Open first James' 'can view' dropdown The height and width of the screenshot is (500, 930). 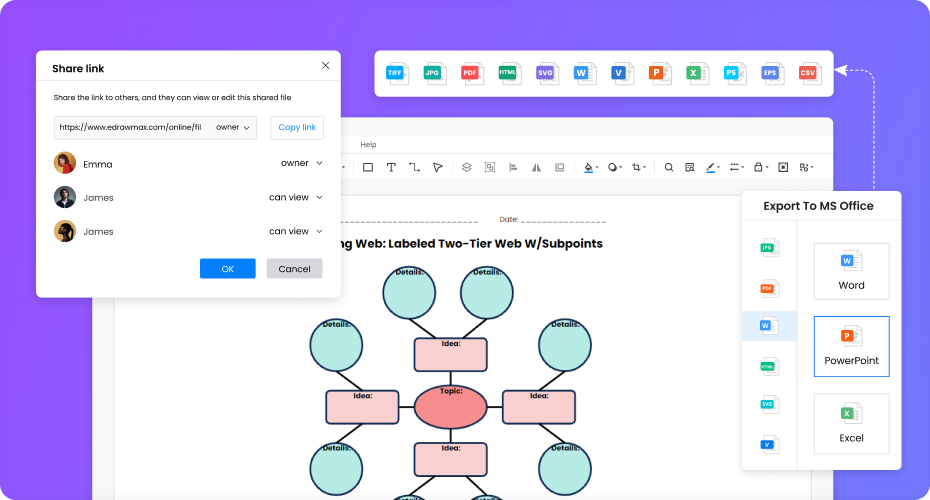pos(296,198)
